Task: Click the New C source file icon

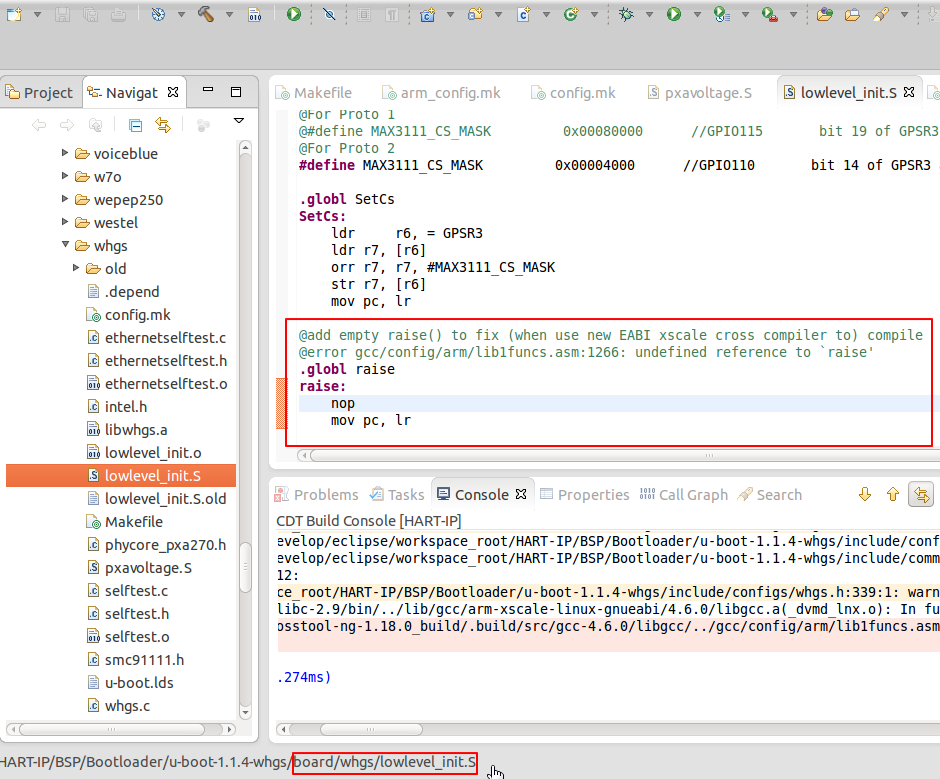Action: click(523, 14)
